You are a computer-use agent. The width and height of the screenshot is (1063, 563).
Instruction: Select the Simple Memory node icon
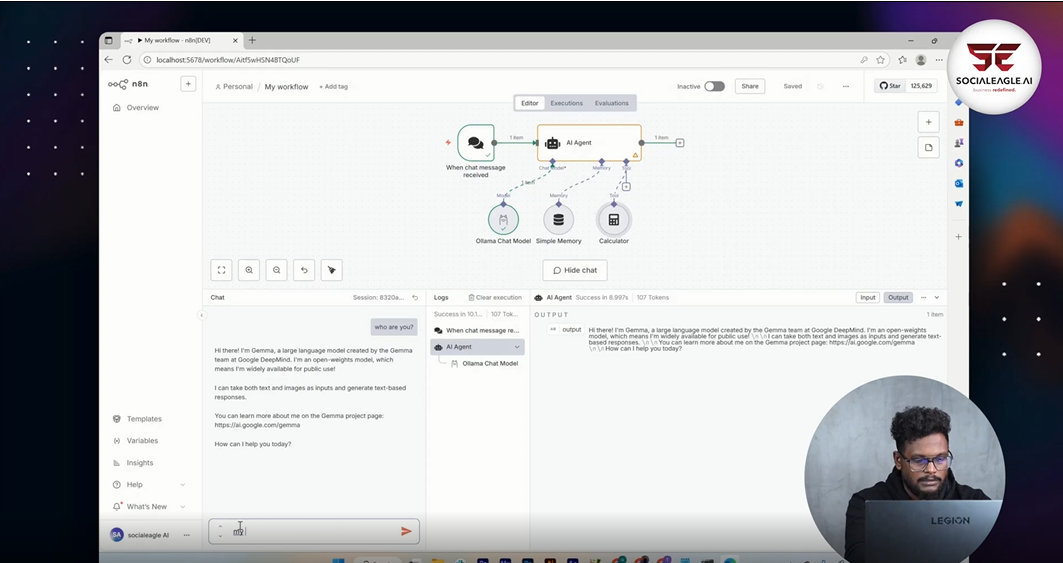tap(558, 220)
